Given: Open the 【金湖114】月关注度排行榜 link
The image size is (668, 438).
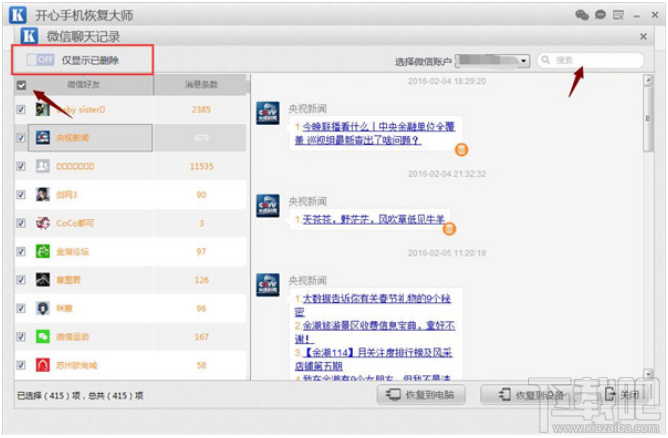Looking at the screenshot, I should click(x=374, y=359).
